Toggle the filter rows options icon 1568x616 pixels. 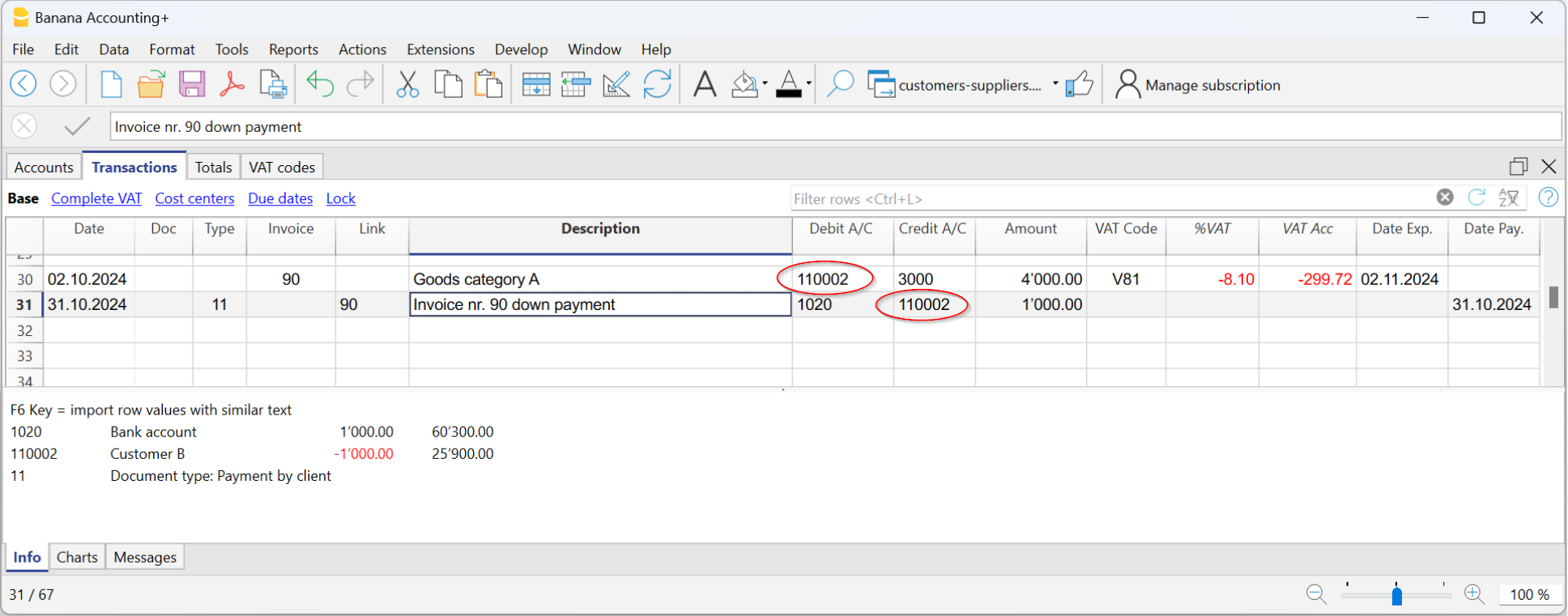click(x=1508, y=198)
